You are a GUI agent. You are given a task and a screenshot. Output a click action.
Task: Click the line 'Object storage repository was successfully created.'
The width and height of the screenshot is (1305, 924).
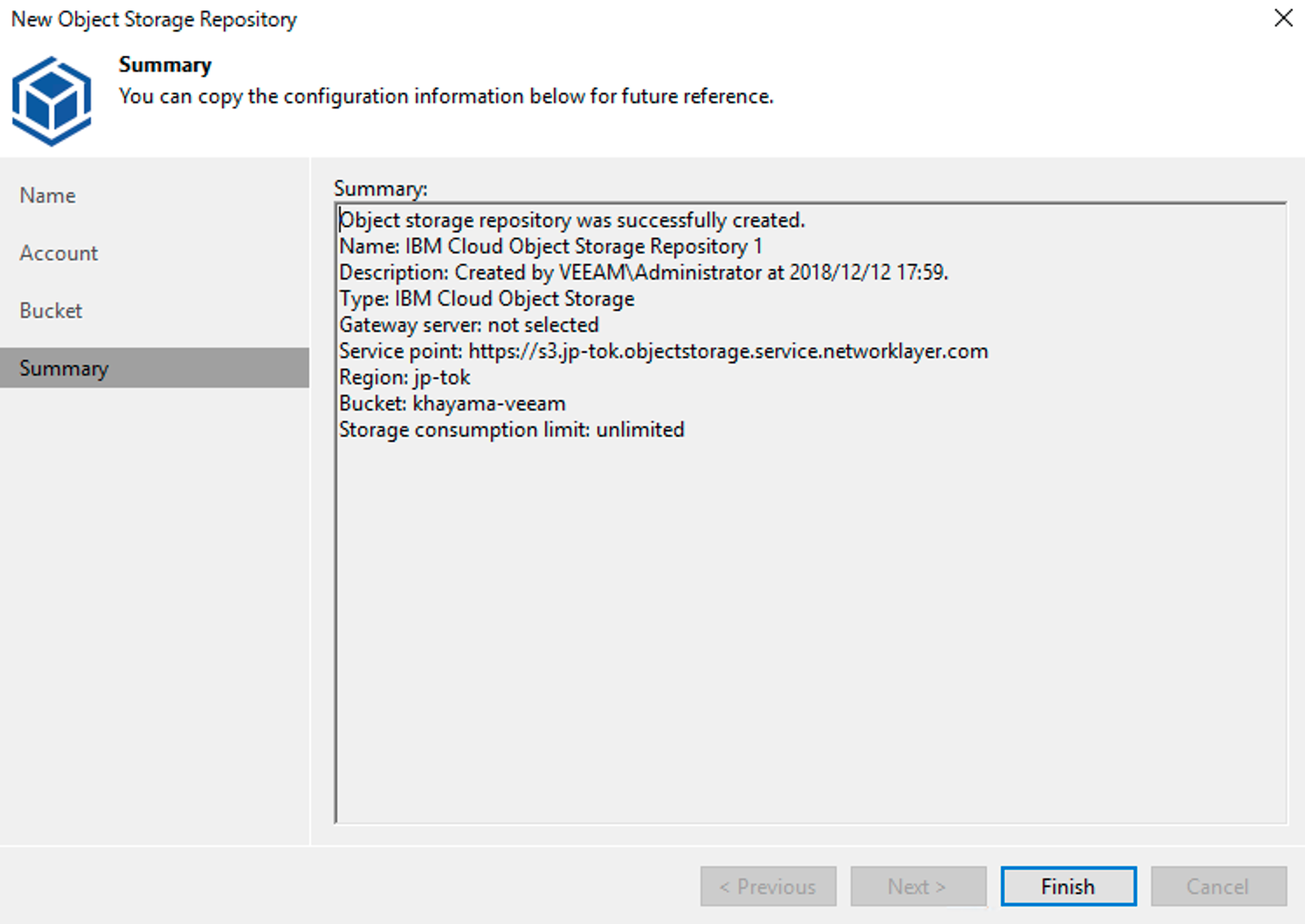click(572, 220)
